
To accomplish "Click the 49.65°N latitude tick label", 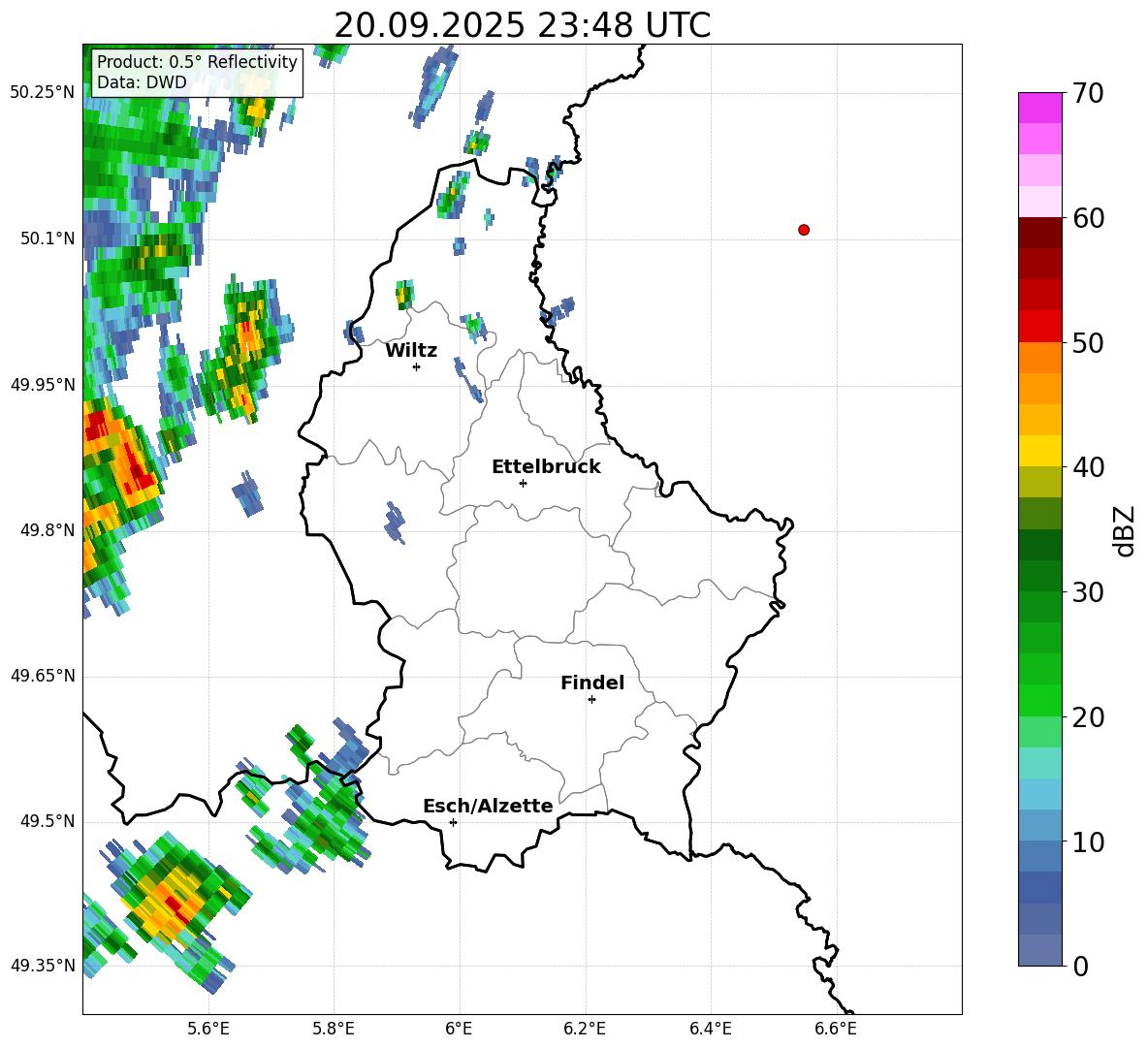I will [43, 676].
